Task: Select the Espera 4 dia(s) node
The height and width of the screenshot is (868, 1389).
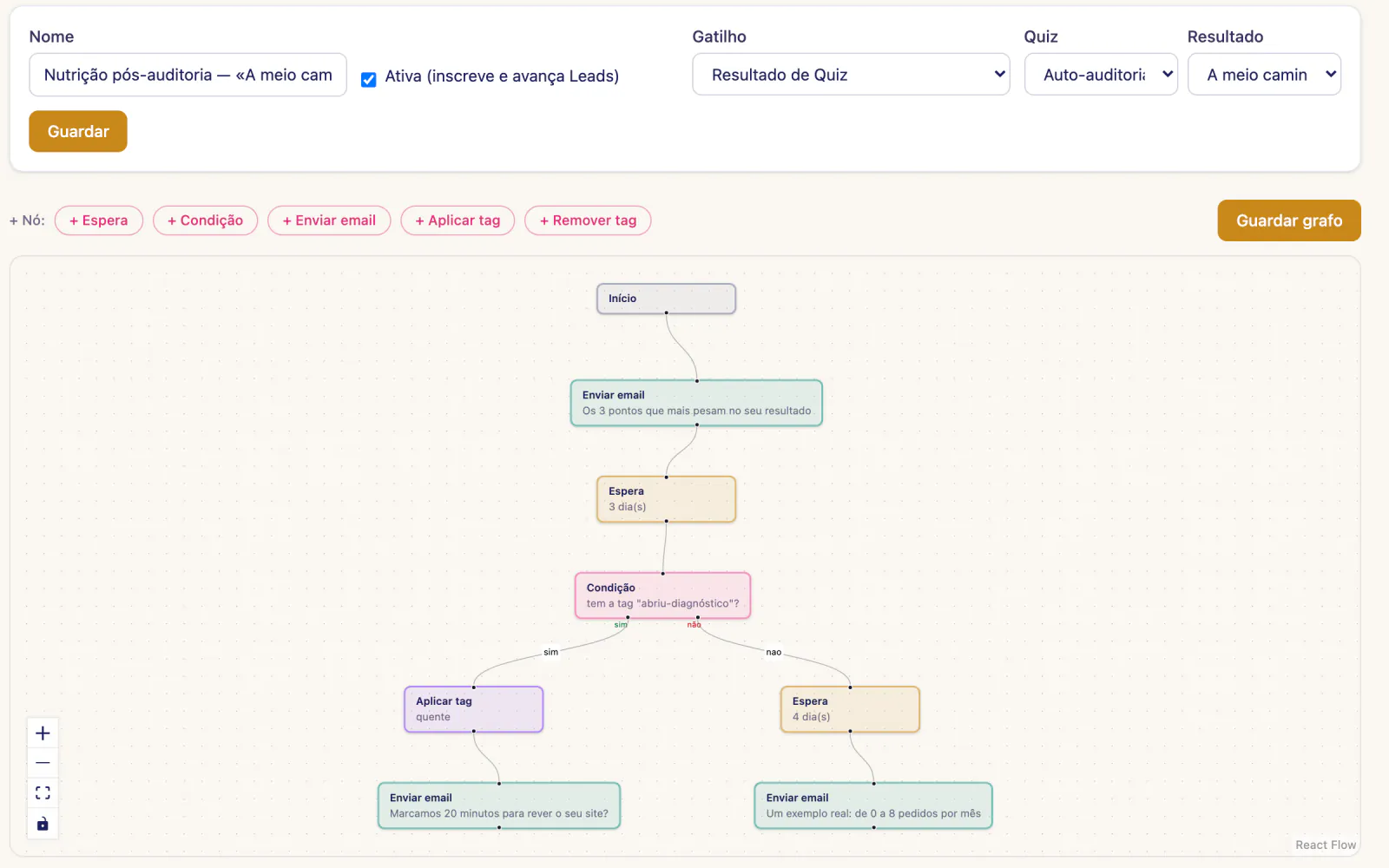Action: tap(850, 709)
